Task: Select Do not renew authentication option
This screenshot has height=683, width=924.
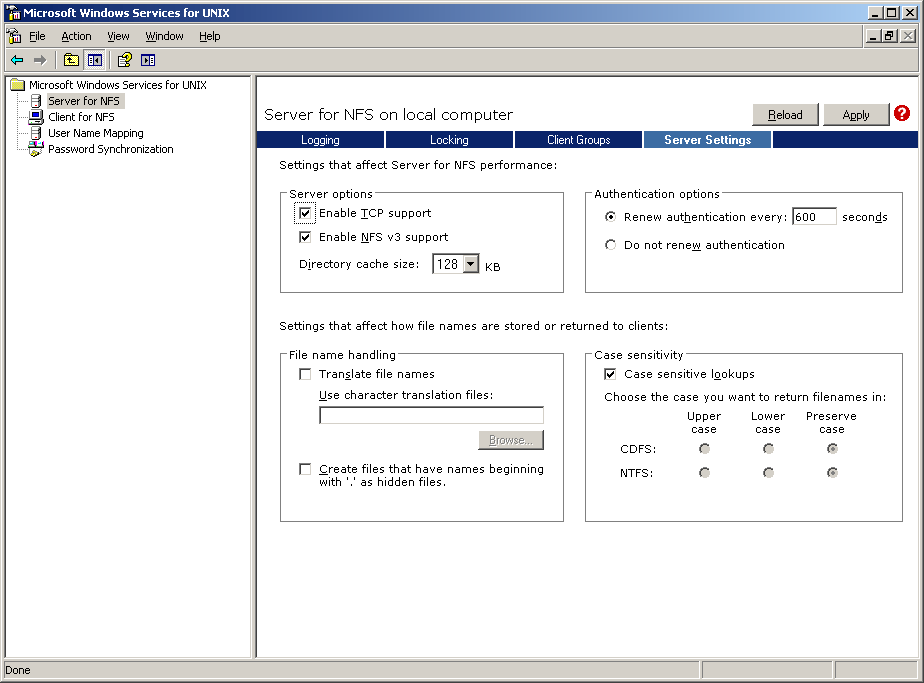Action: pyautogui.click(x=610, y=245)
